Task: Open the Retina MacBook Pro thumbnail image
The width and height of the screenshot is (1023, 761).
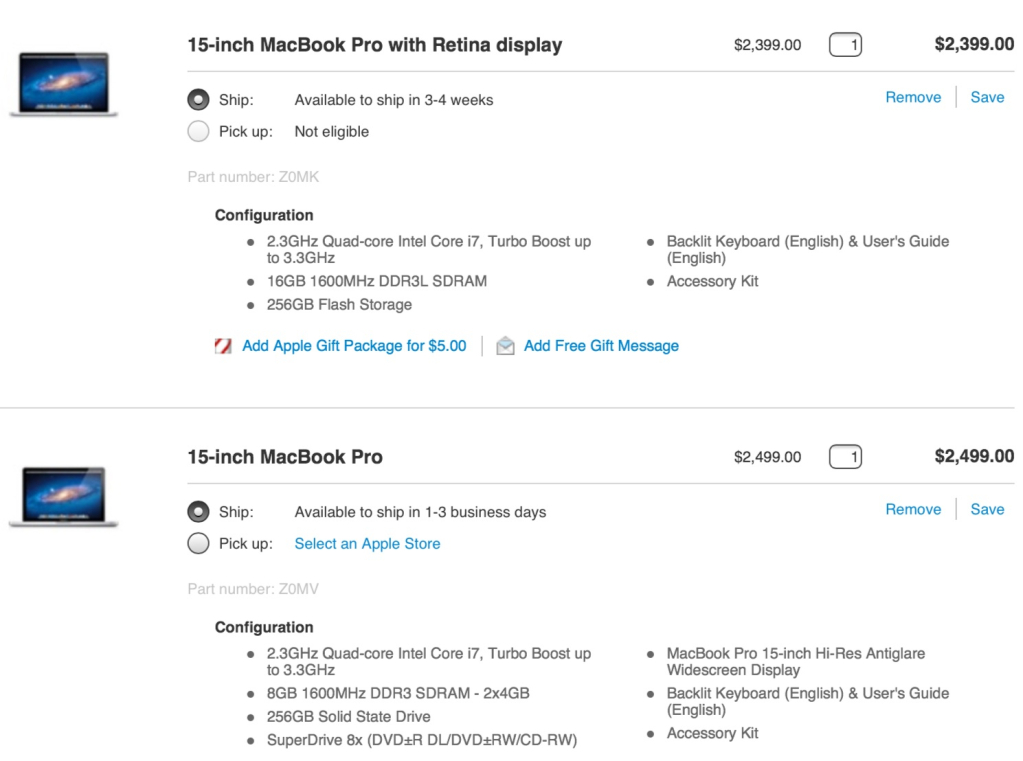Action: click(64, 84)
